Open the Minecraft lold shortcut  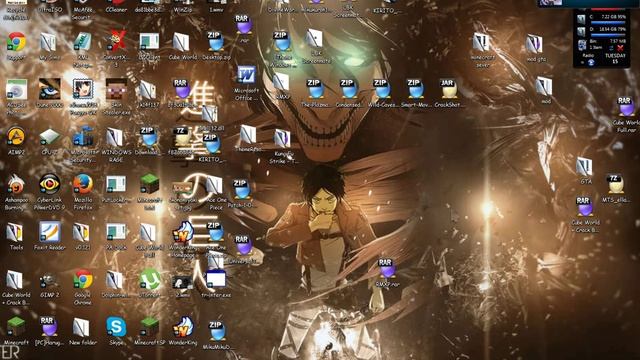tap(149, 184)
